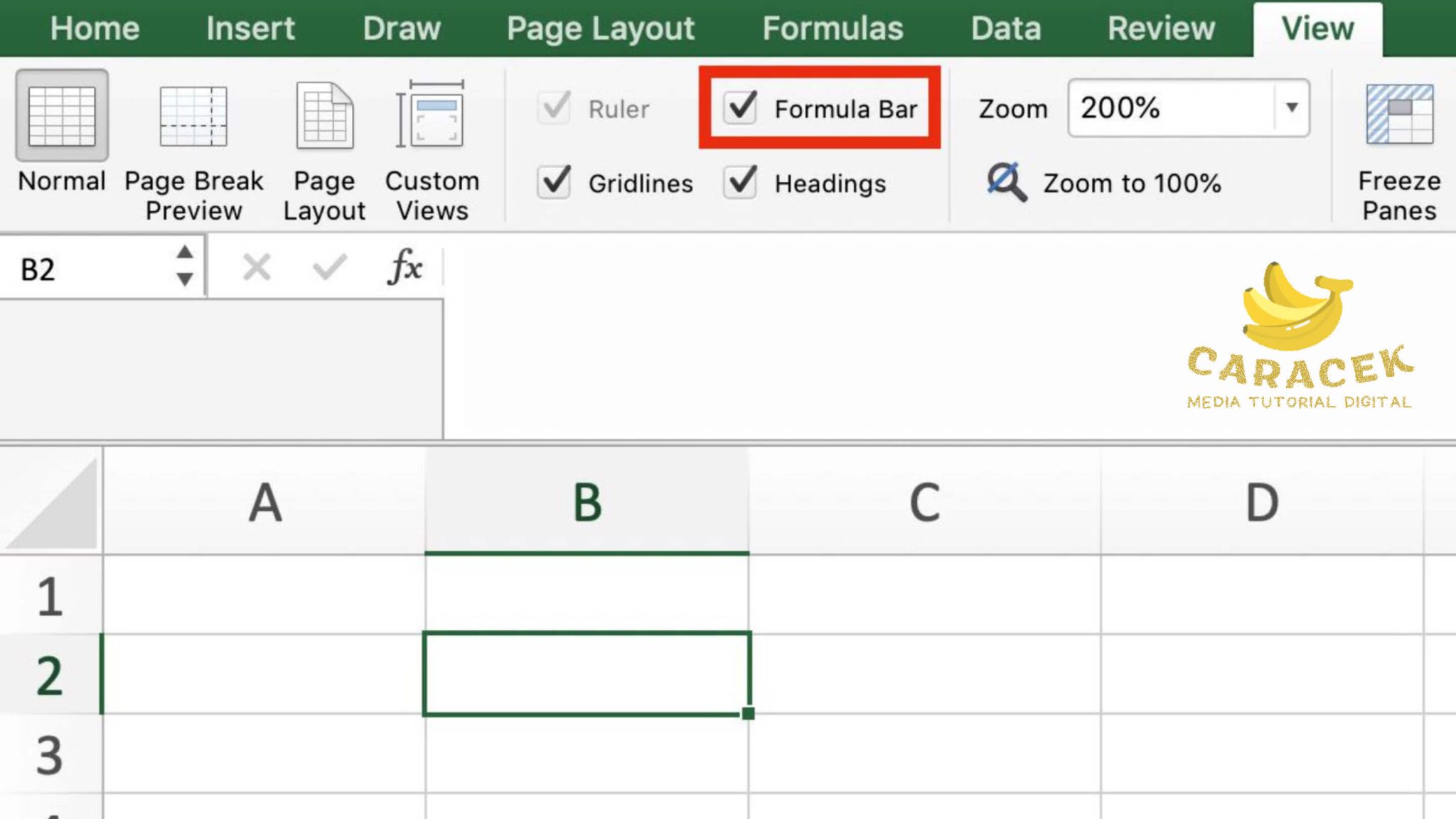
Task: Toggle the Headings checkbox
Action: coord(739,183)
